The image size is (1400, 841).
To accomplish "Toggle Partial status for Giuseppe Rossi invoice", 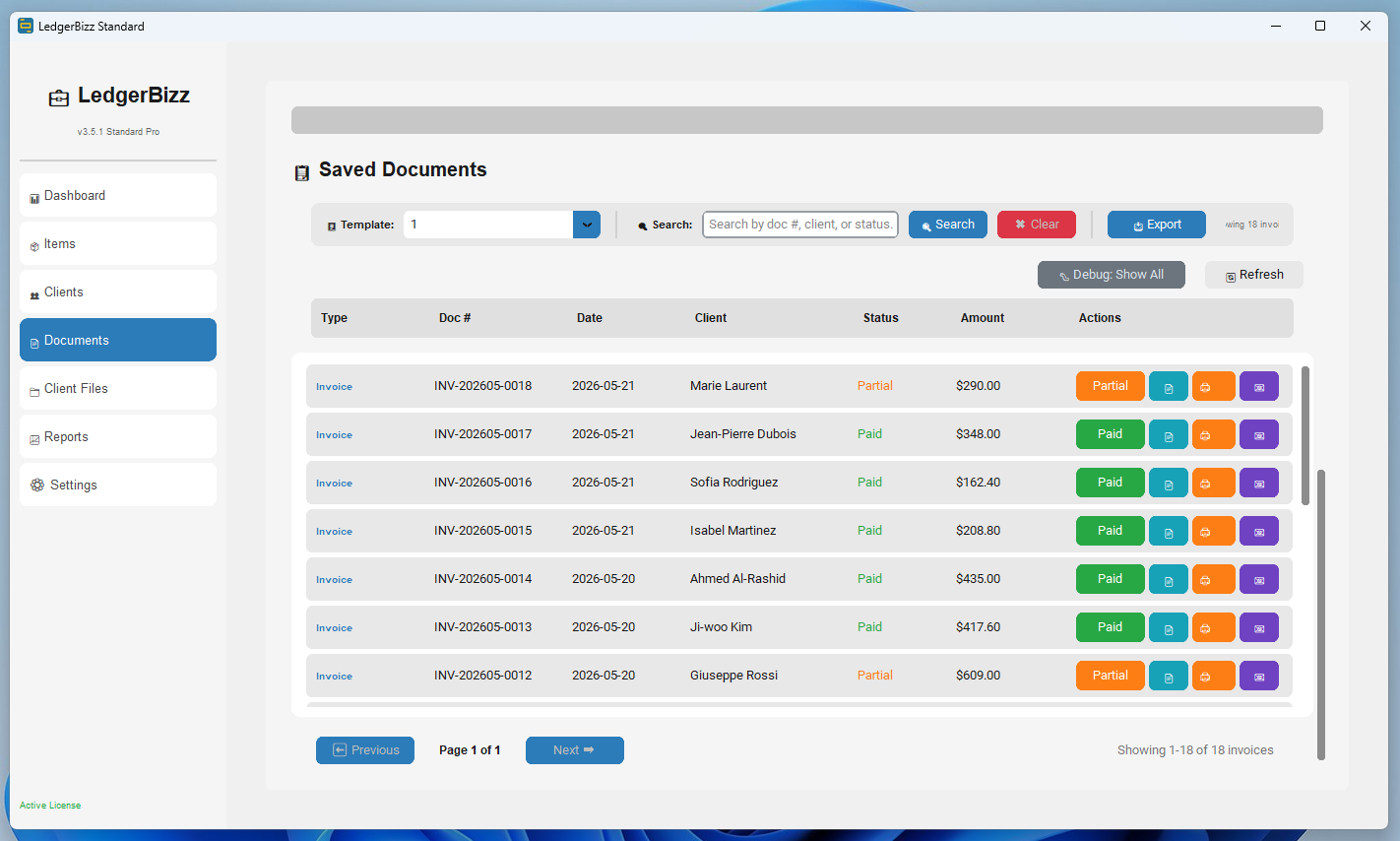I will click(1111, 676).
